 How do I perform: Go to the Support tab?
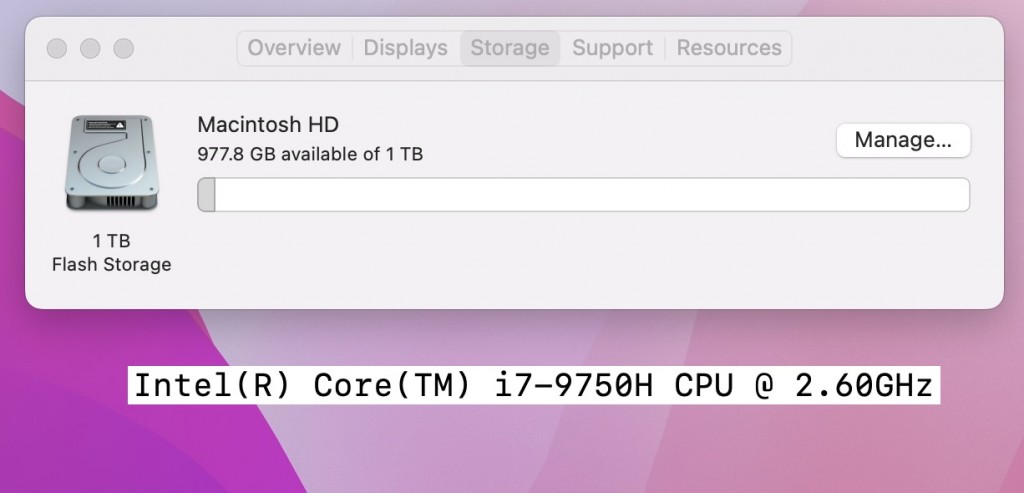point(613,48)
